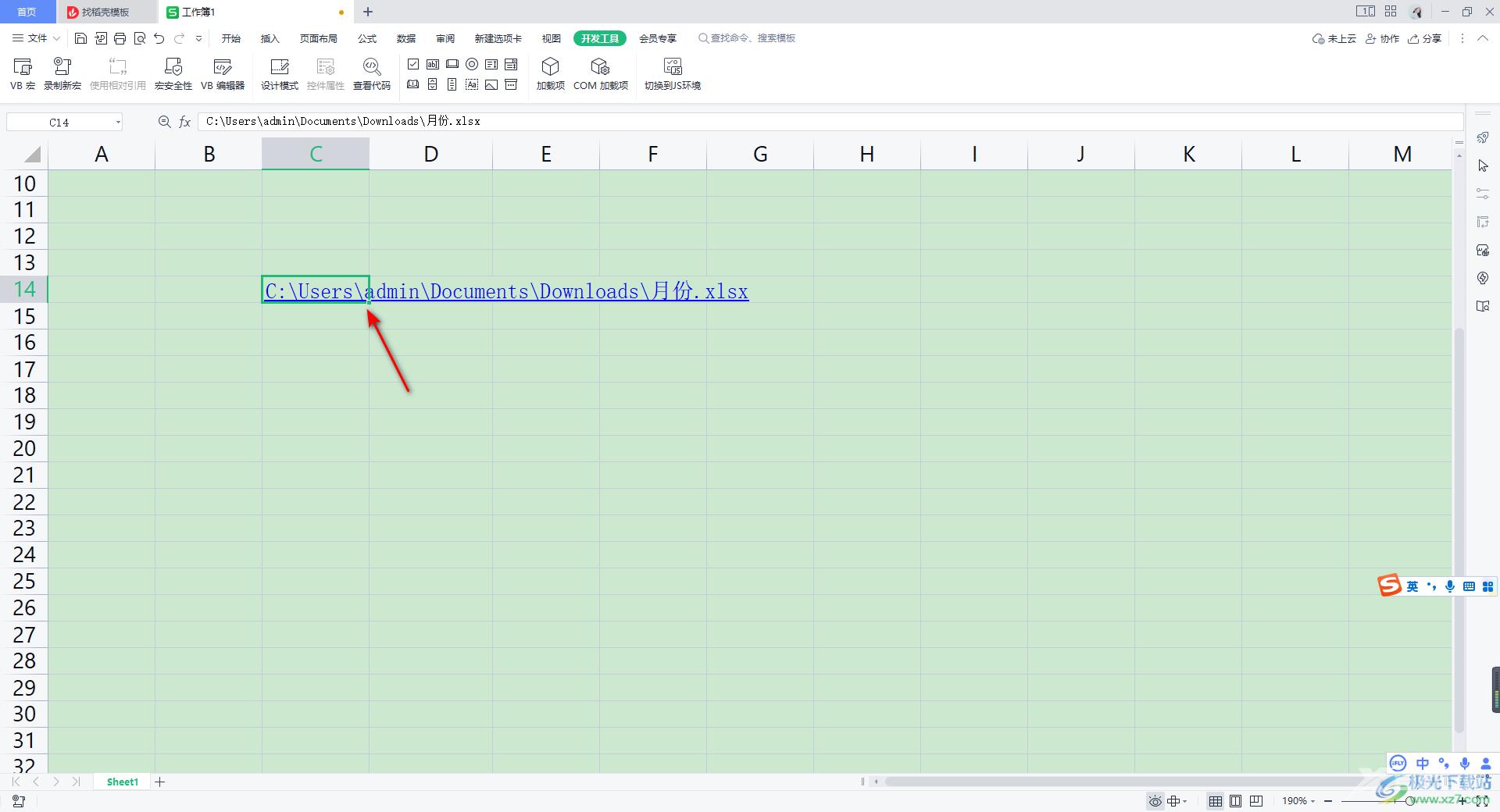Screen dimensions: 1500x812
Task: Click 查看代码 view code icon
Action: (x=372, y=74)
